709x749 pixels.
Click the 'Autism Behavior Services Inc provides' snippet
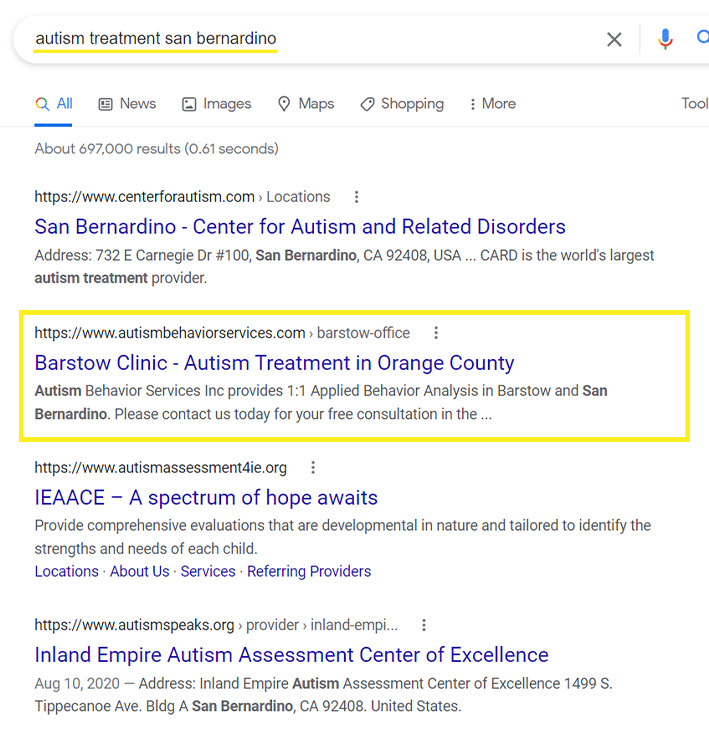point(321,402)
